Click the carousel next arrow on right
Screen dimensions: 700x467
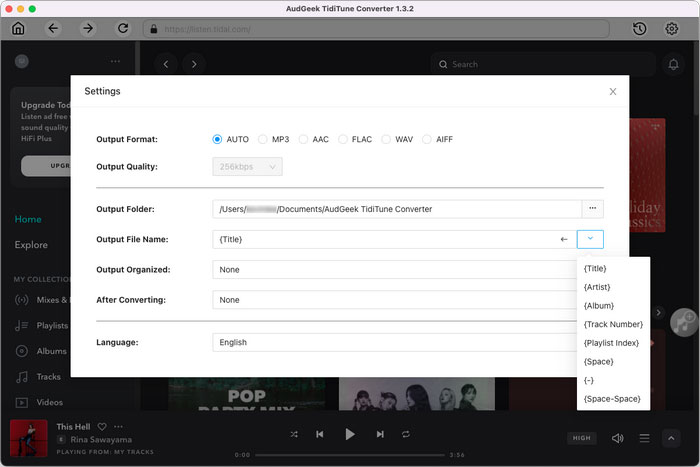coord(658,313)
